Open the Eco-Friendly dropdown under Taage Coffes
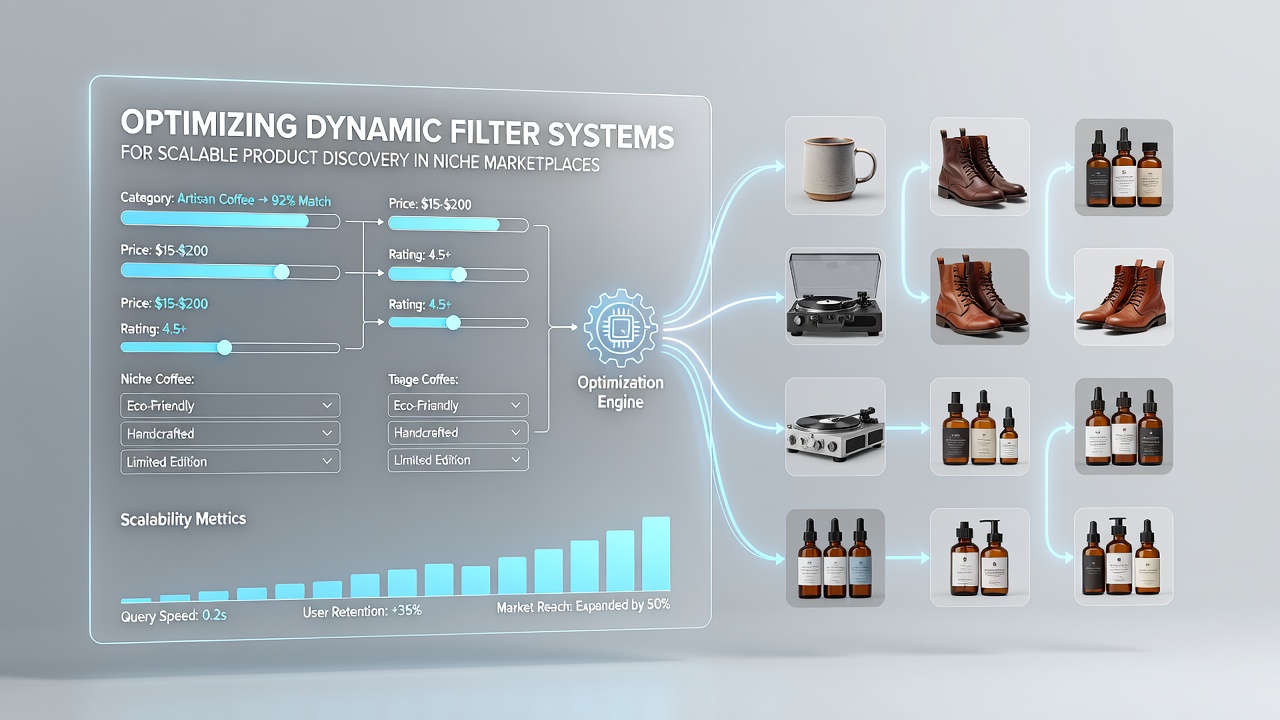 [x=458, y=405]
